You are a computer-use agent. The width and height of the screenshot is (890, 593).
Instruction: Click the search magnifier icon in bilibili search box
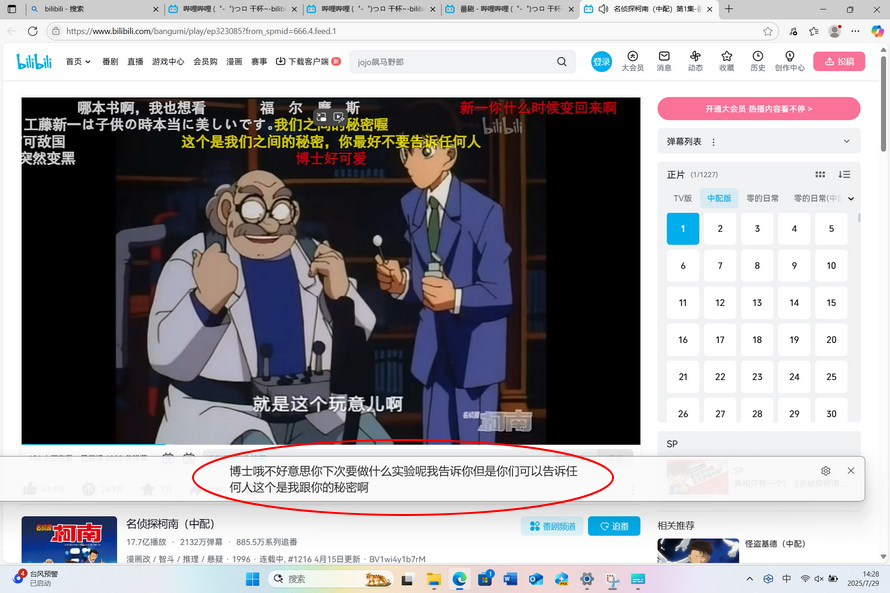pos(561,62)
